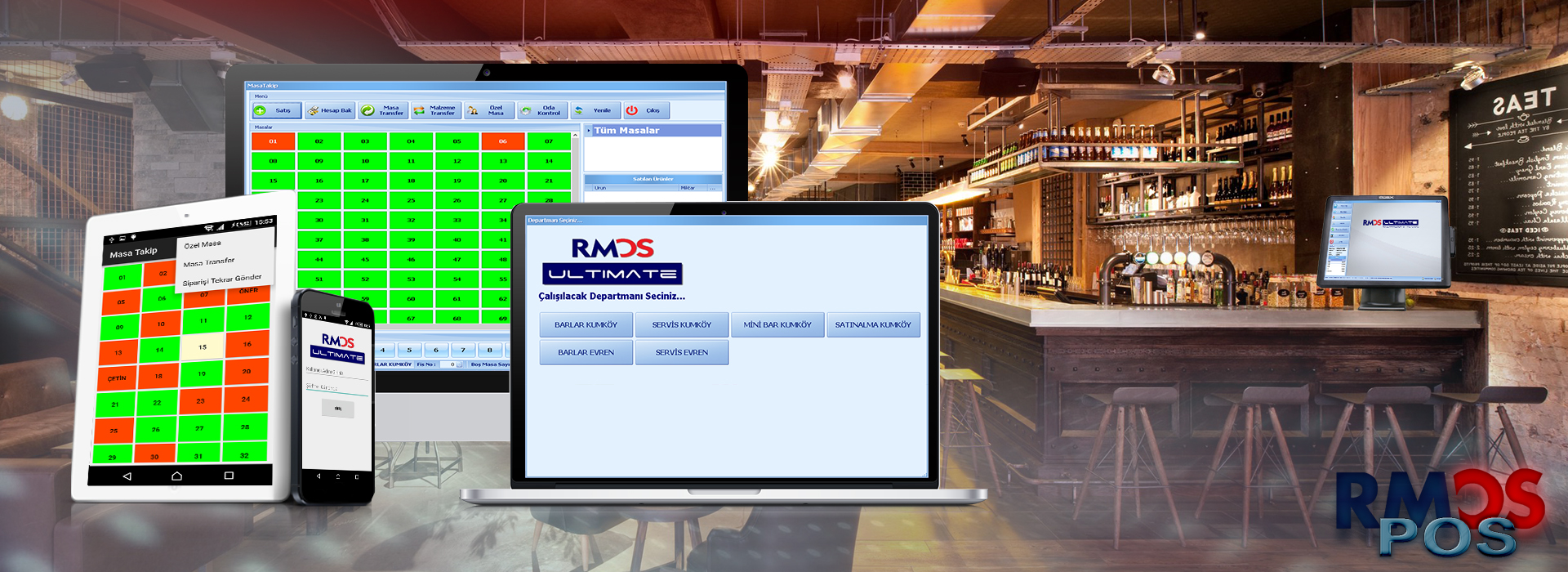Choose the BARLAR KUMKÖY department

[x=586, y=325]
